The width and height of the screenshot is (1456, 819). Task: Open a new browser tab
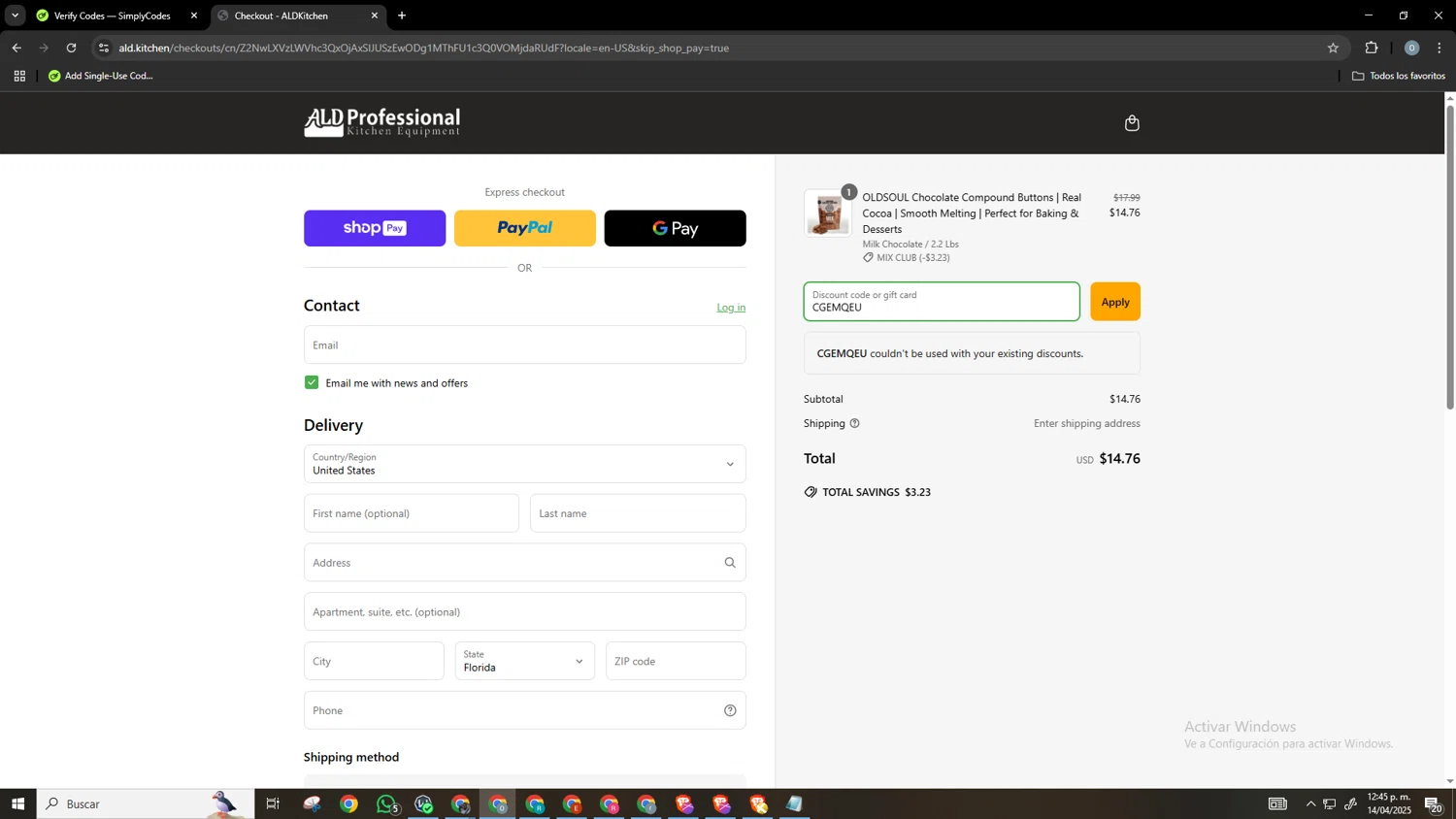tap(402, 16)
